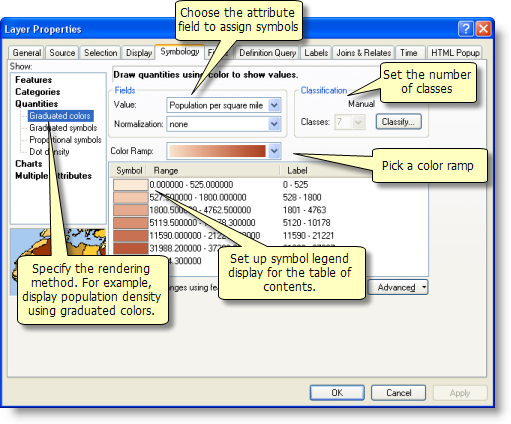Switch to the General tab
The width and height of the screenshot is (511, 424).
(x=26, y=53)
